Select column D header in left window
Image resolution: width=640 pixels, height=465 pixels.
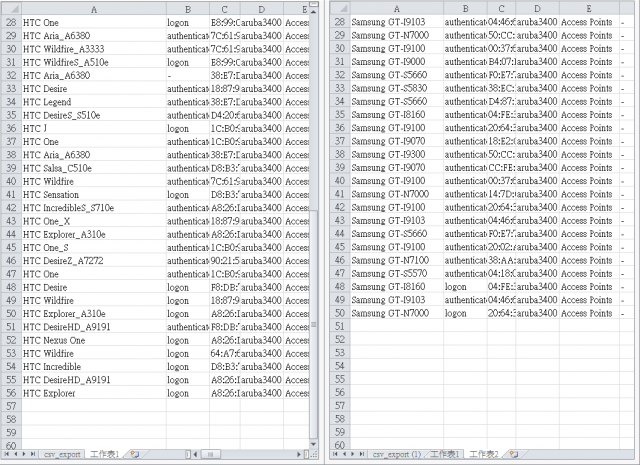click(262, 9)
